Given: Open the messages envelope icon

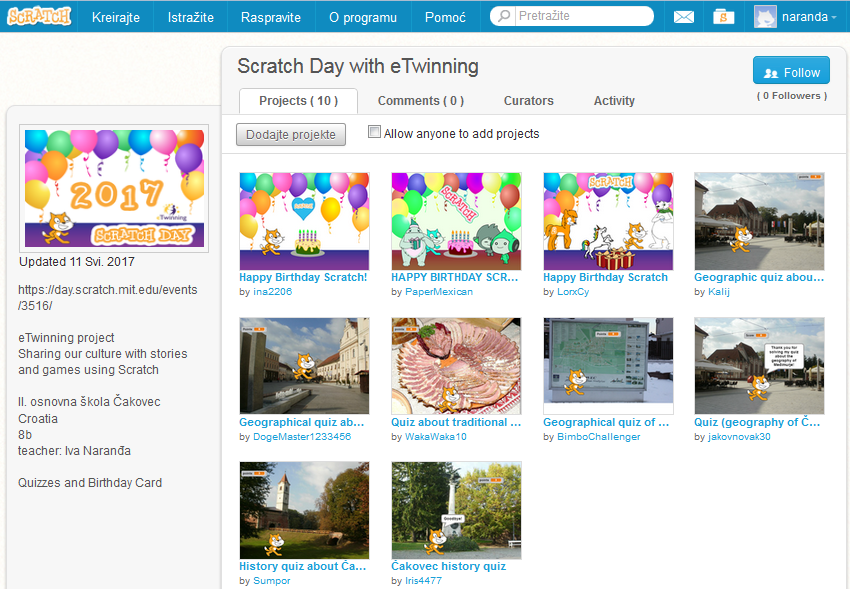Looking at the screenshot, I should coord(684,17).
